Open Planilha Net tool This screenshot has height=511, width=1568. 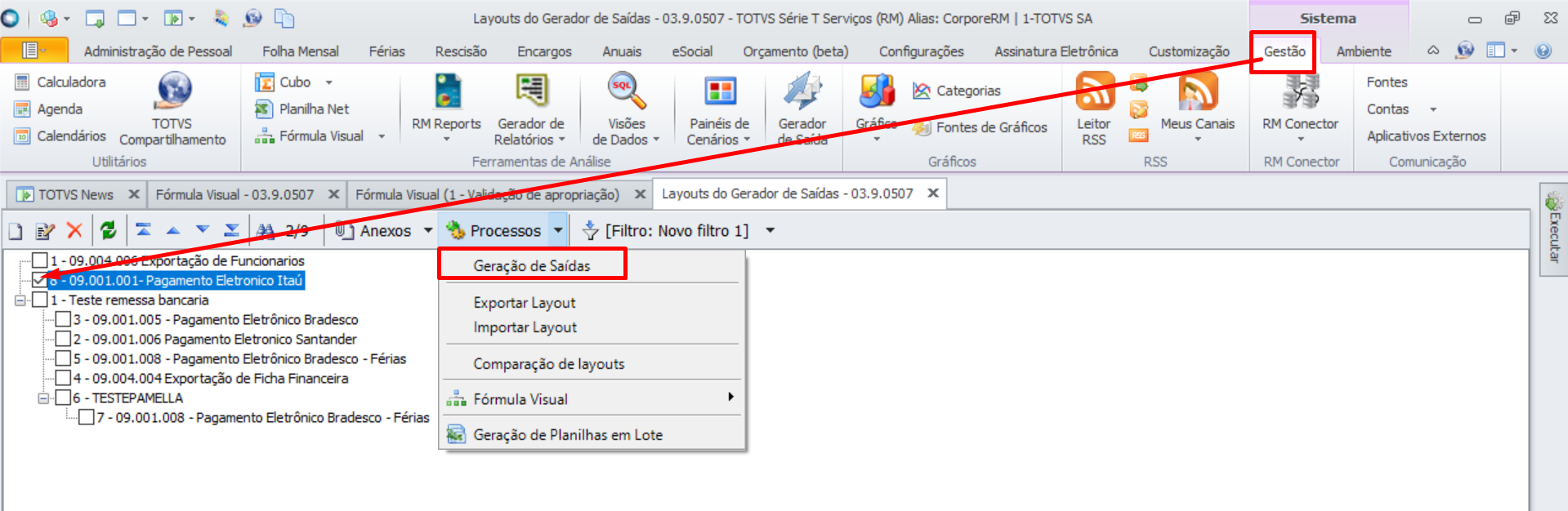(x=302, y=109)
